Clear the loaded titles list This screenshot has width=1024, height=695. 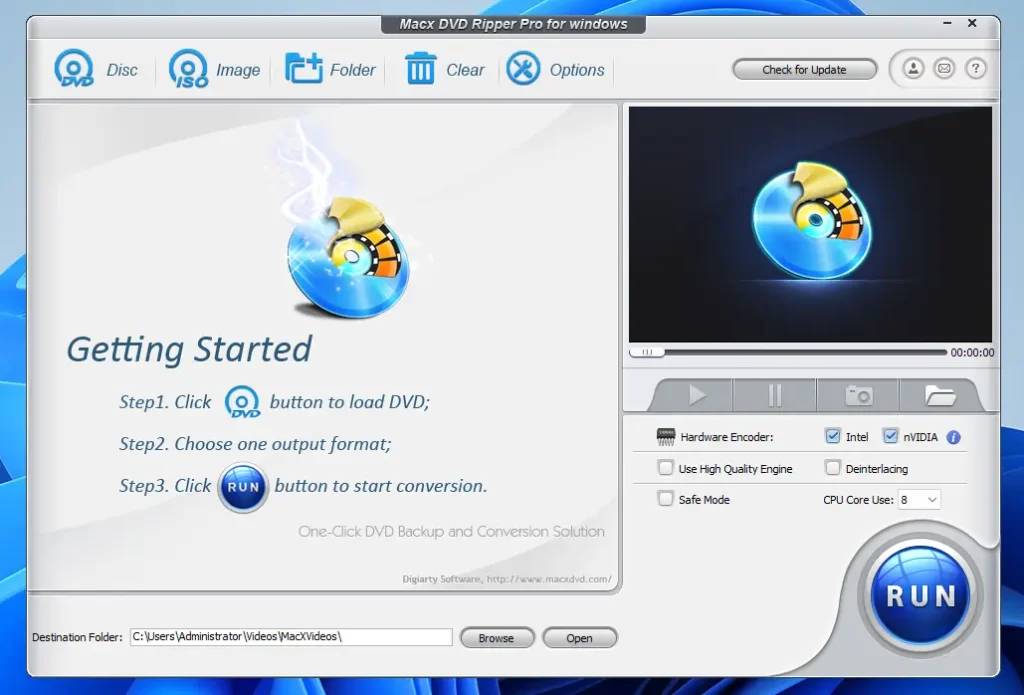[422, 69]
